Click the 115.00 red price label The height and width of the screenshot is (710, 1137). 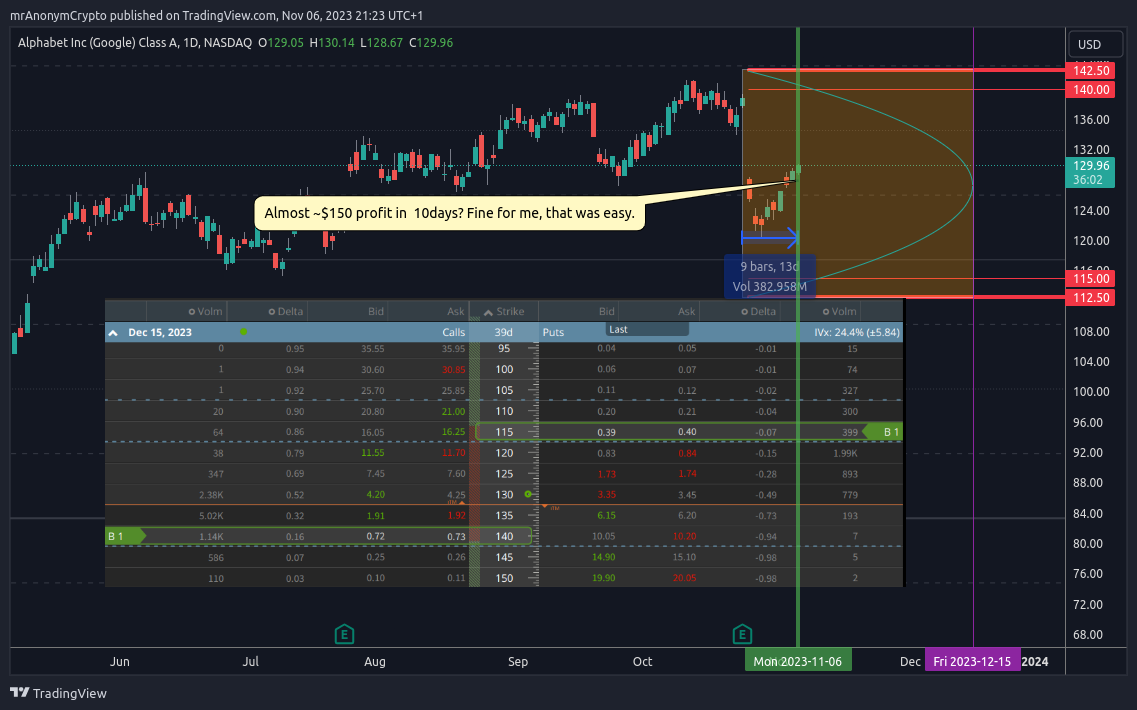pos(1091,278)
